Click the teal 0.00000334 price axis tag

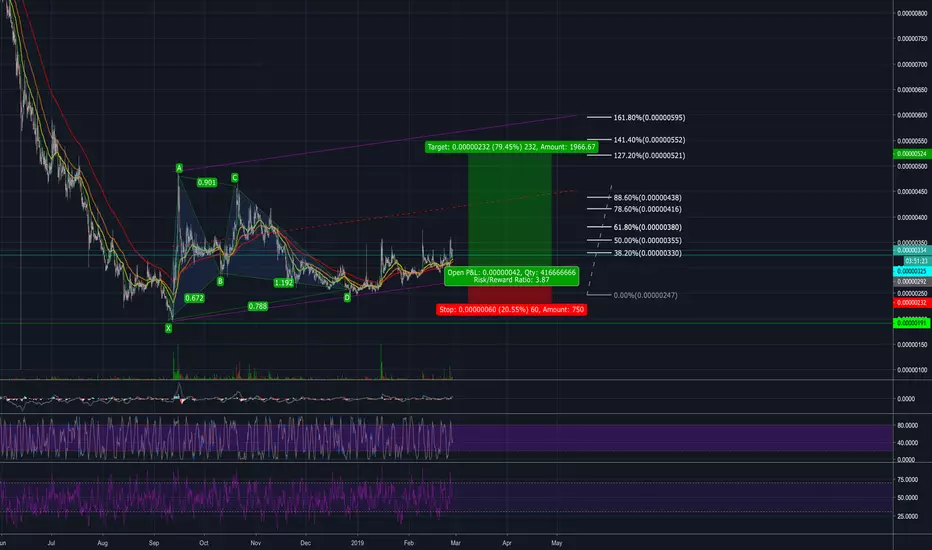912,250
